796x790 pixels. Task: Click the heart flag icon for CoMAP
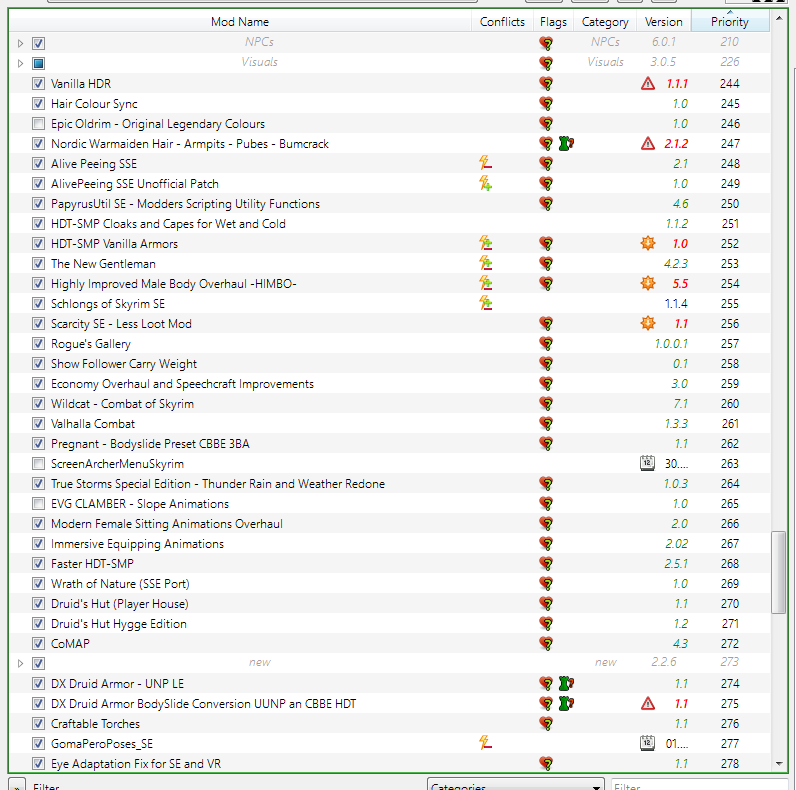click(x=546, y=644)
